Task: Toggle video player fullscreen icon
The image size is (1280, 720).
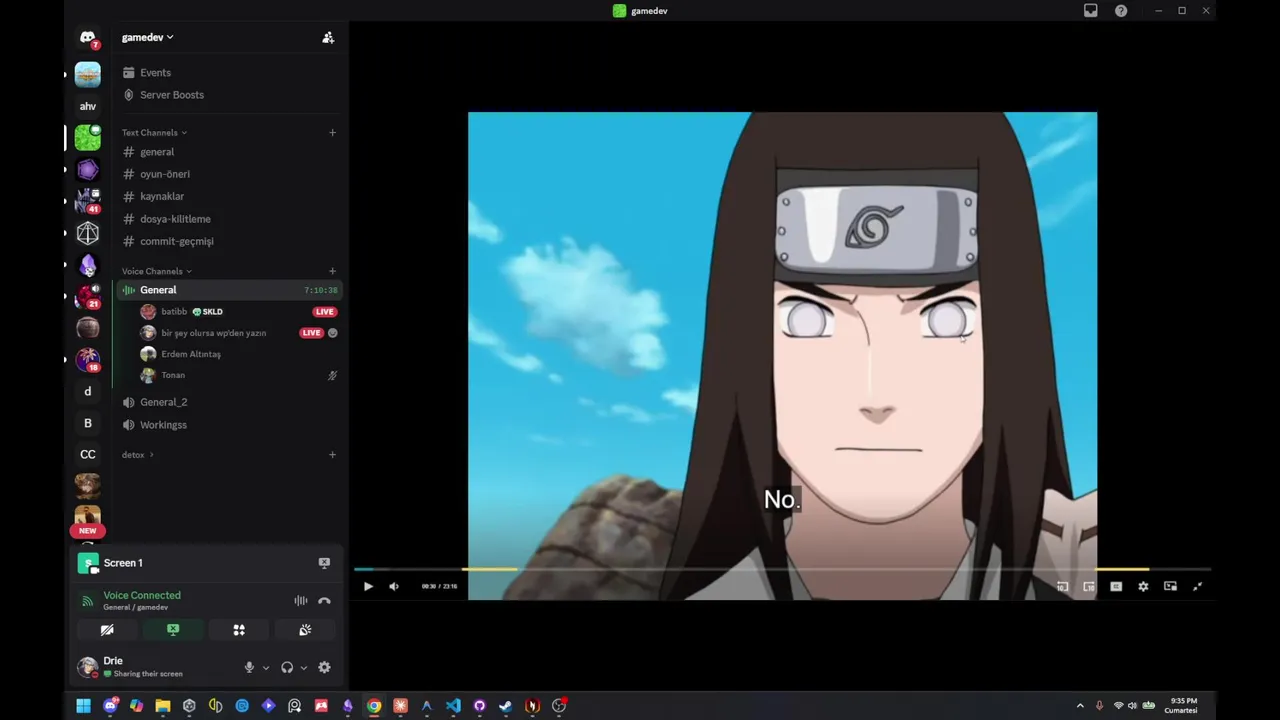Action: tap(1197, 586)
